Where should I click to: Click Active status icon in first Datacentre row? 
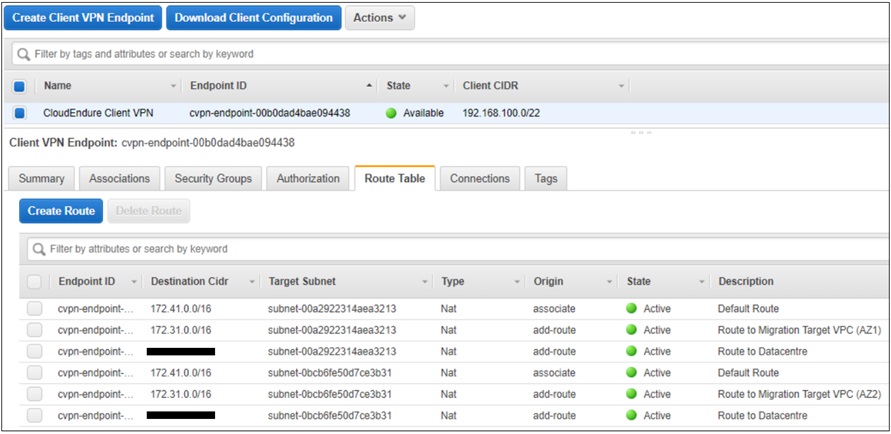click(631, 352)
